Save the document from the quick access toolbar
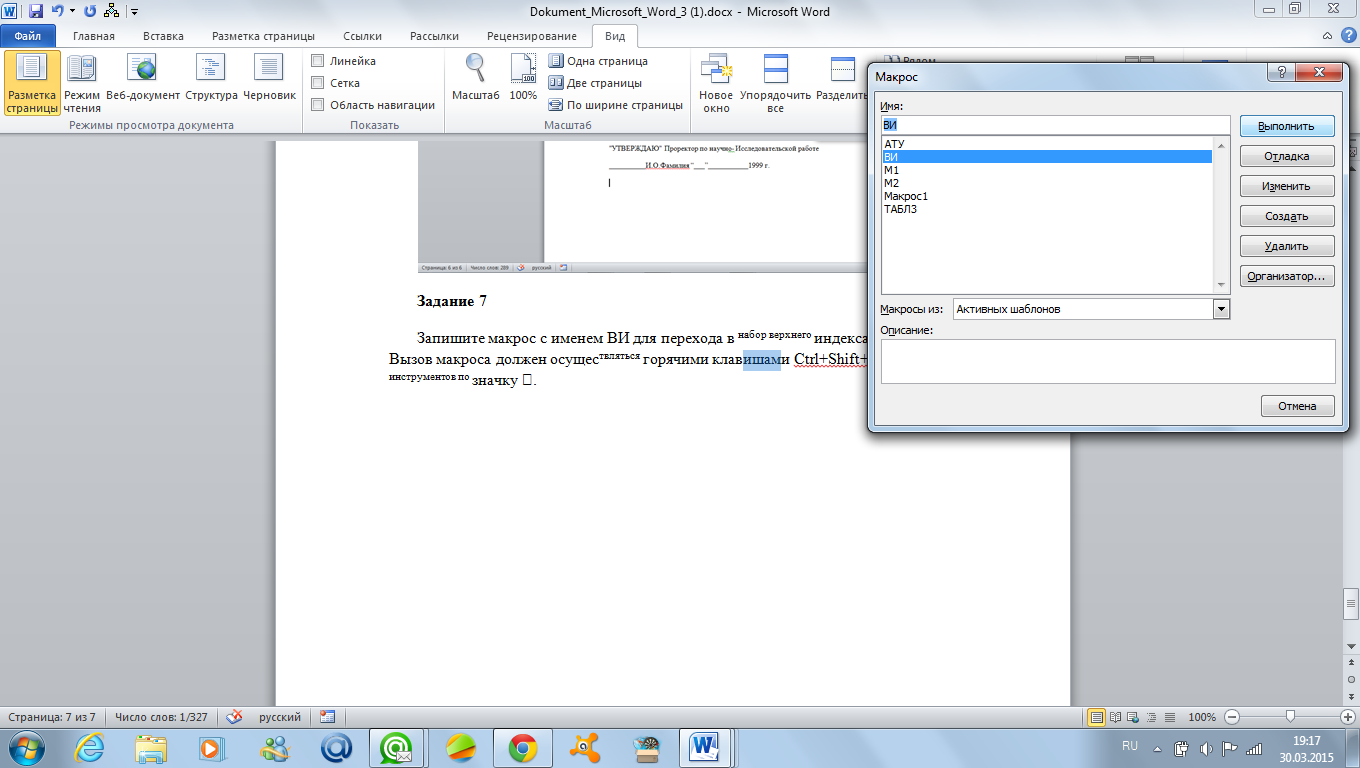This screenshot has width=1360, height=768. [36, 12]
